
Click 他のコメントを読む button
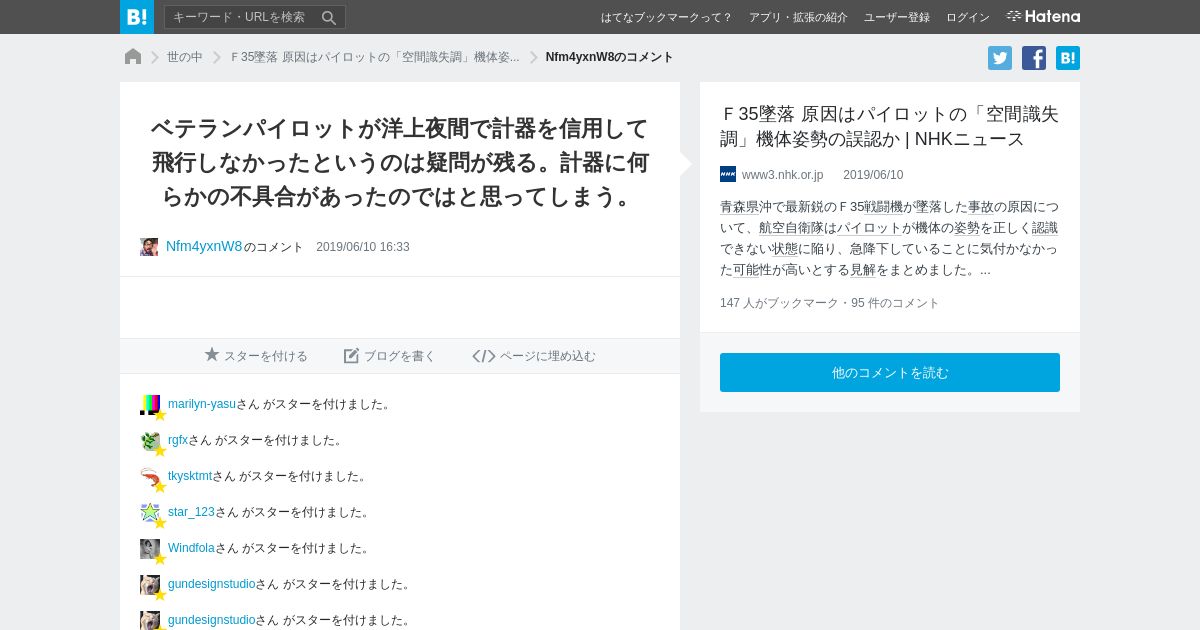tap(890, 372)
